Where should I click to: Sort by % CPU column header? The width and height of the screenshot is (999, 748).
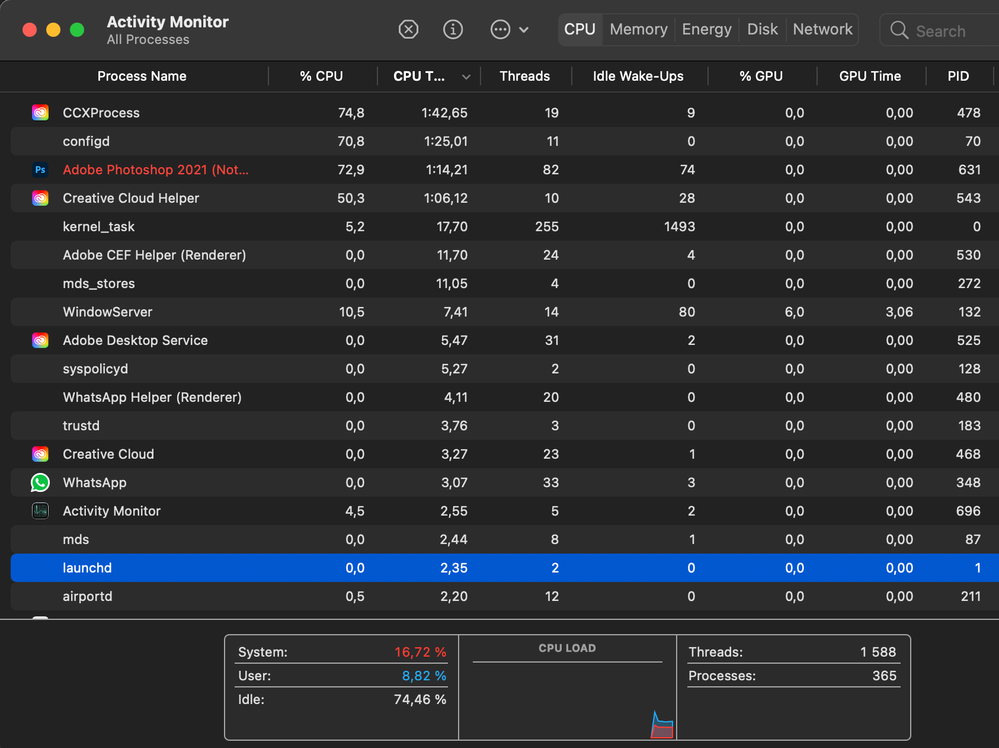tap(322, 76)
